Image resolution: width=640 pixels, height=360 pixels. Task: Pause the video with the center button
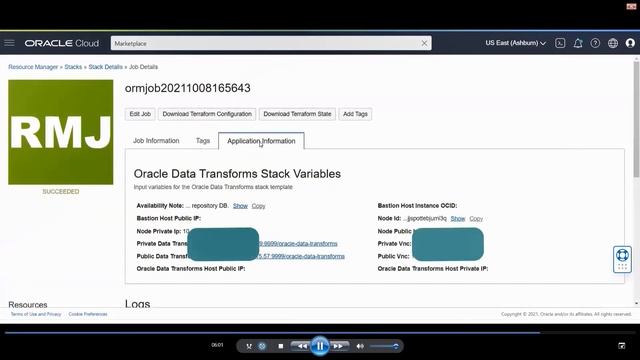320,346
